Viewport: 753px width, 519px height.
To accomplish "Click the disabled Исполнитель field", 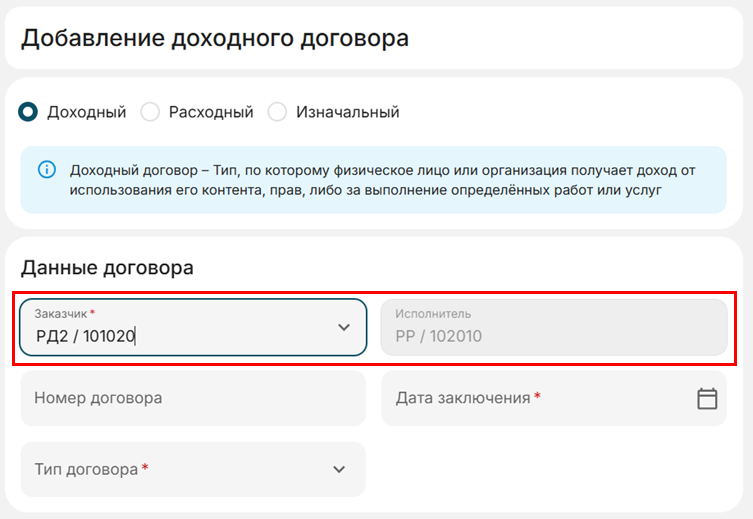I will click(x=553, y=327).
